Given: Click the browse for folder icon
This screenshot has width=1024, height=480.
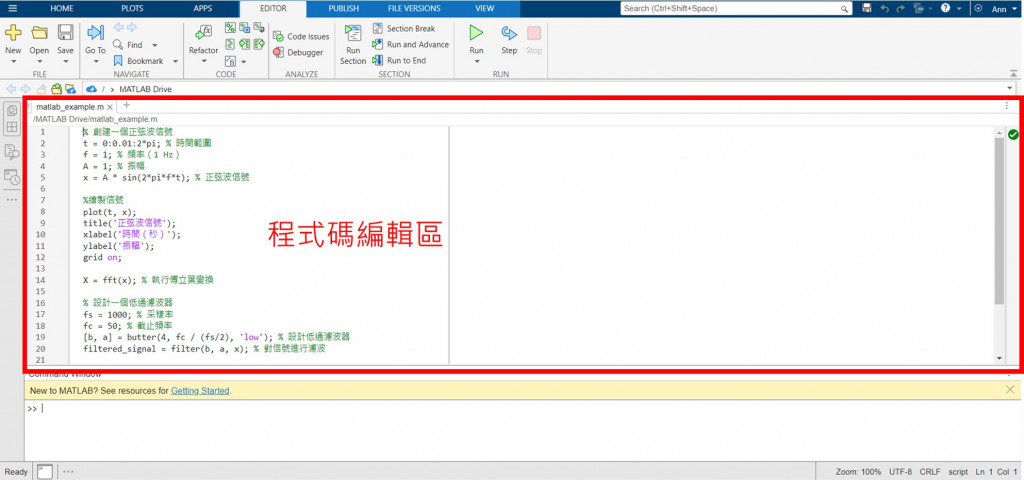Looking at the screenshot, I should click(56, 89).
